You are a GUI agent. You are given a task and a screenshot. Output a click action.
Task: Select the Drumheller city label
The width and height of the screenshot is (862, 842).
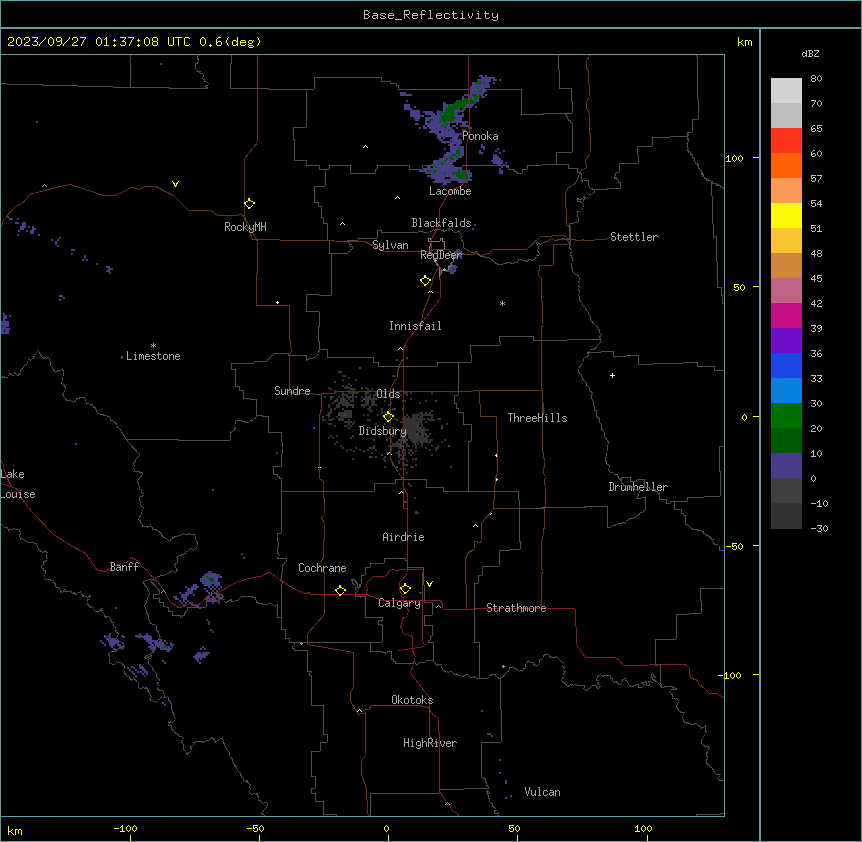[638, 487]
